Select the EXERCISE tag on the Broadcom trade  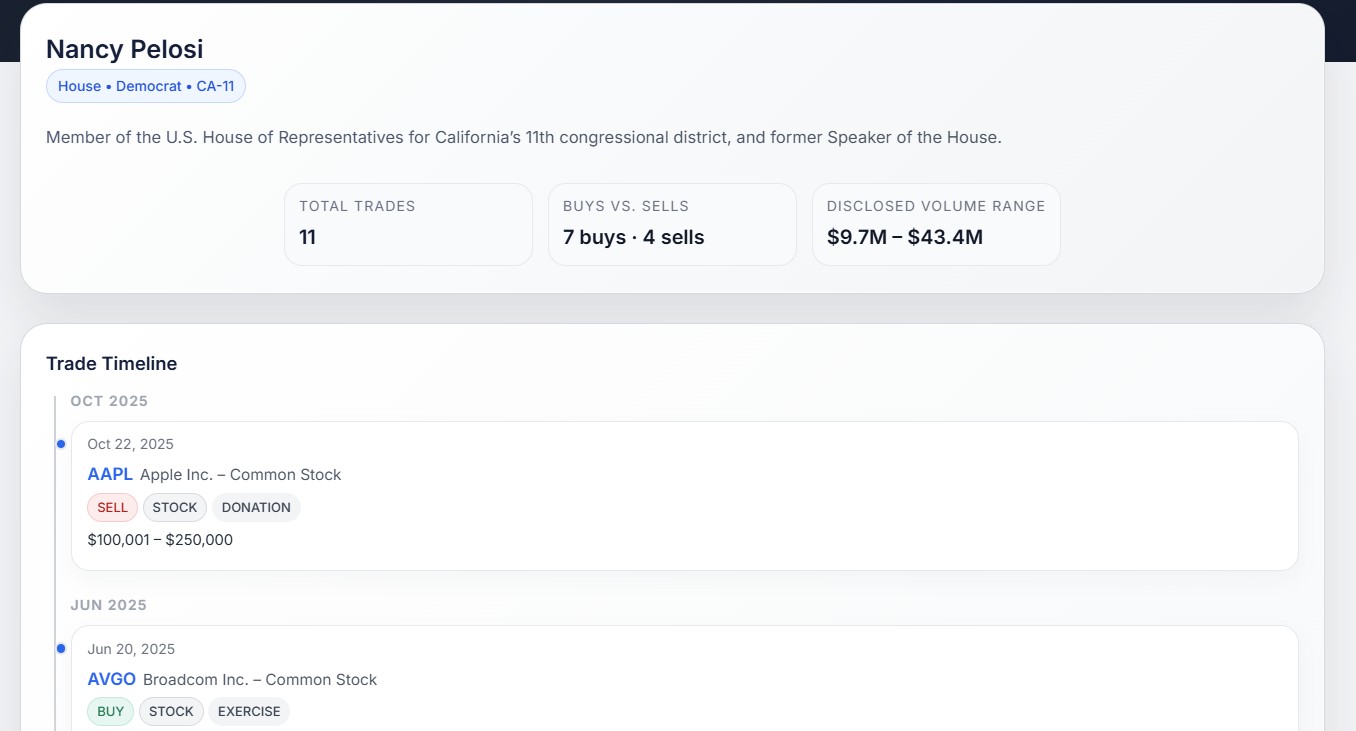[249, 711]
